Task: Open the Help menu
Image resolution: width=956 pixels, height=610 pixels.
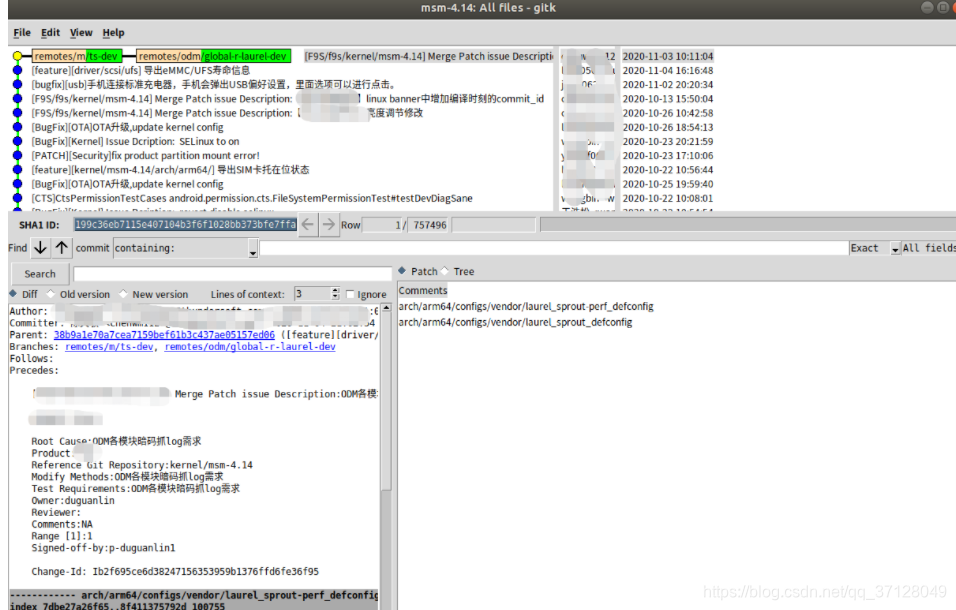Action: [x=113, y=33]
